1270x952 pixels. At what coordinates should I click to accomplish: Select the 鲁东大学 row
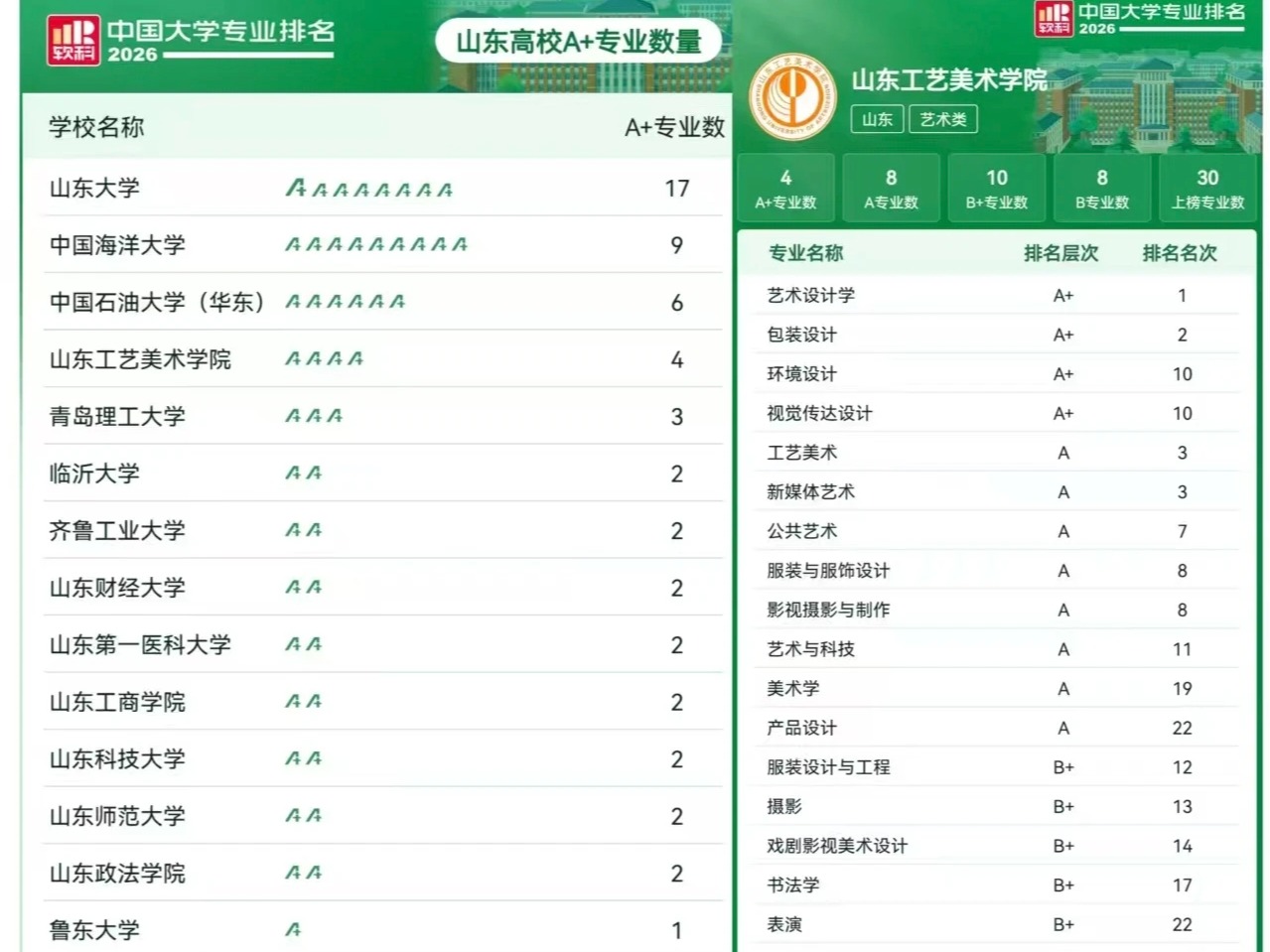382,928
